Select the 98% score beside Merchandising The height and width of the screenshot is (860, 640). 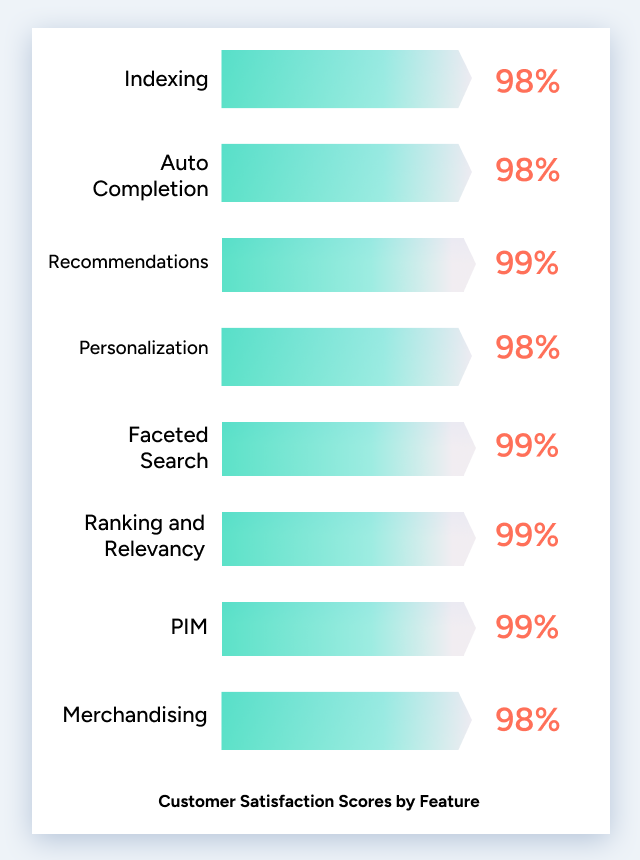527,719
